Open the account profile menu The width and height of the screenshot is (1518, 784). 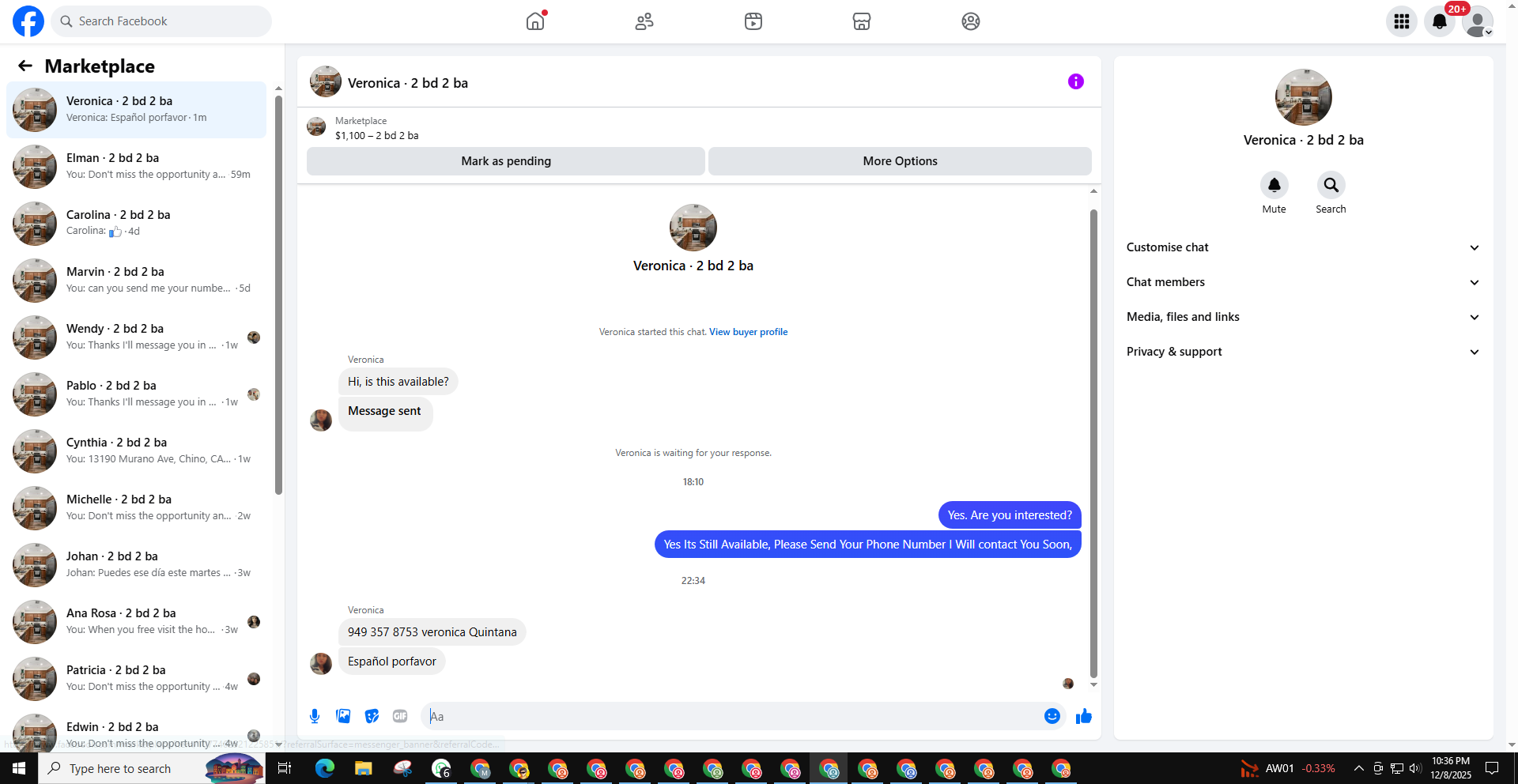click(x=1478, y=21)
